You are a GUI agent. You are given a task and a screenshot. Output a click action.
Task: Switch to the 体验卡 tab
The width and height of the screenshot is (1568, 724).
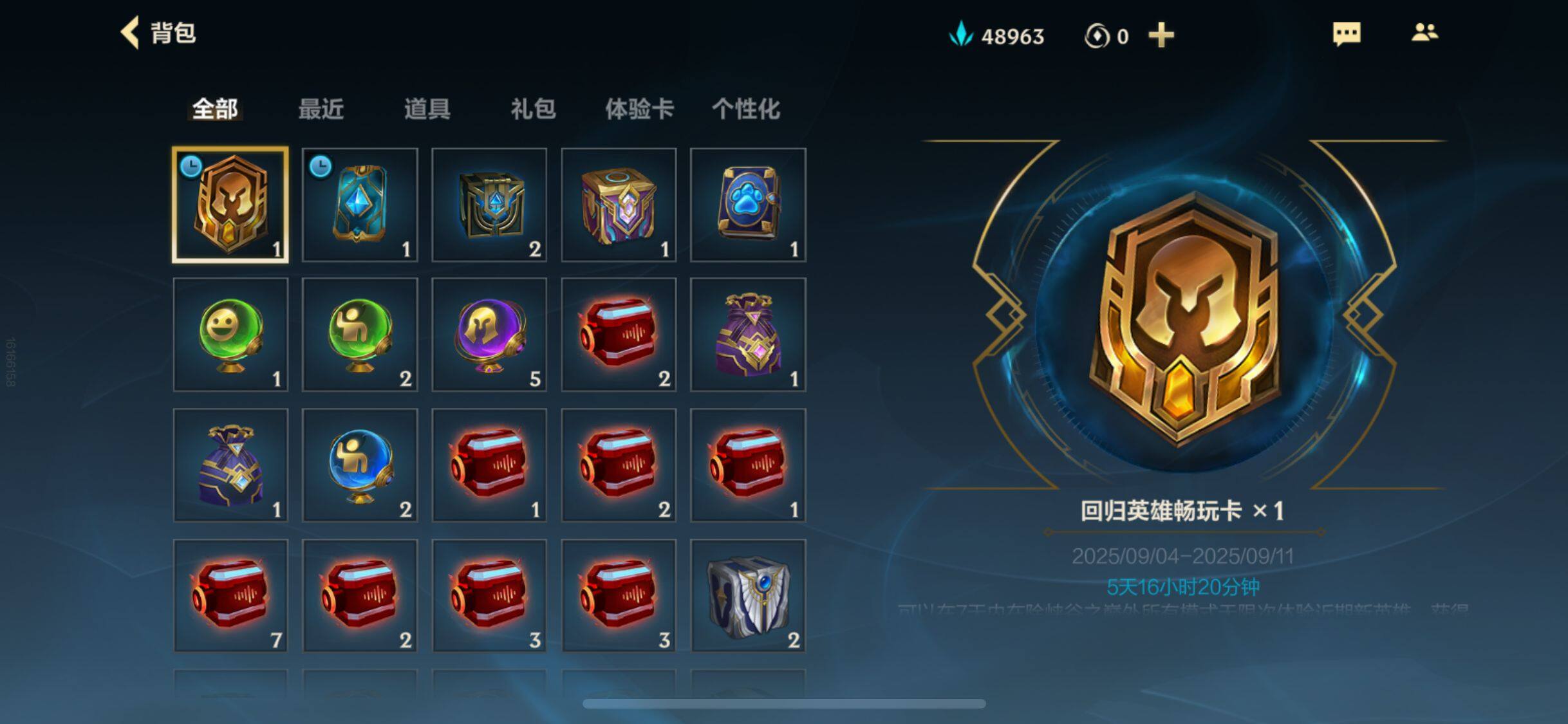[639, 109]
